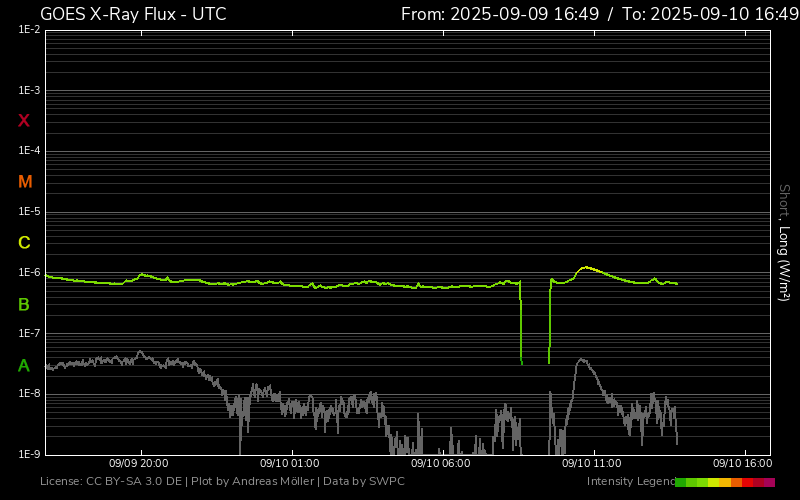Pick the magenta intensity legend swatch
The height and width of the screenshot is (500, 800).
pos(769,482)
